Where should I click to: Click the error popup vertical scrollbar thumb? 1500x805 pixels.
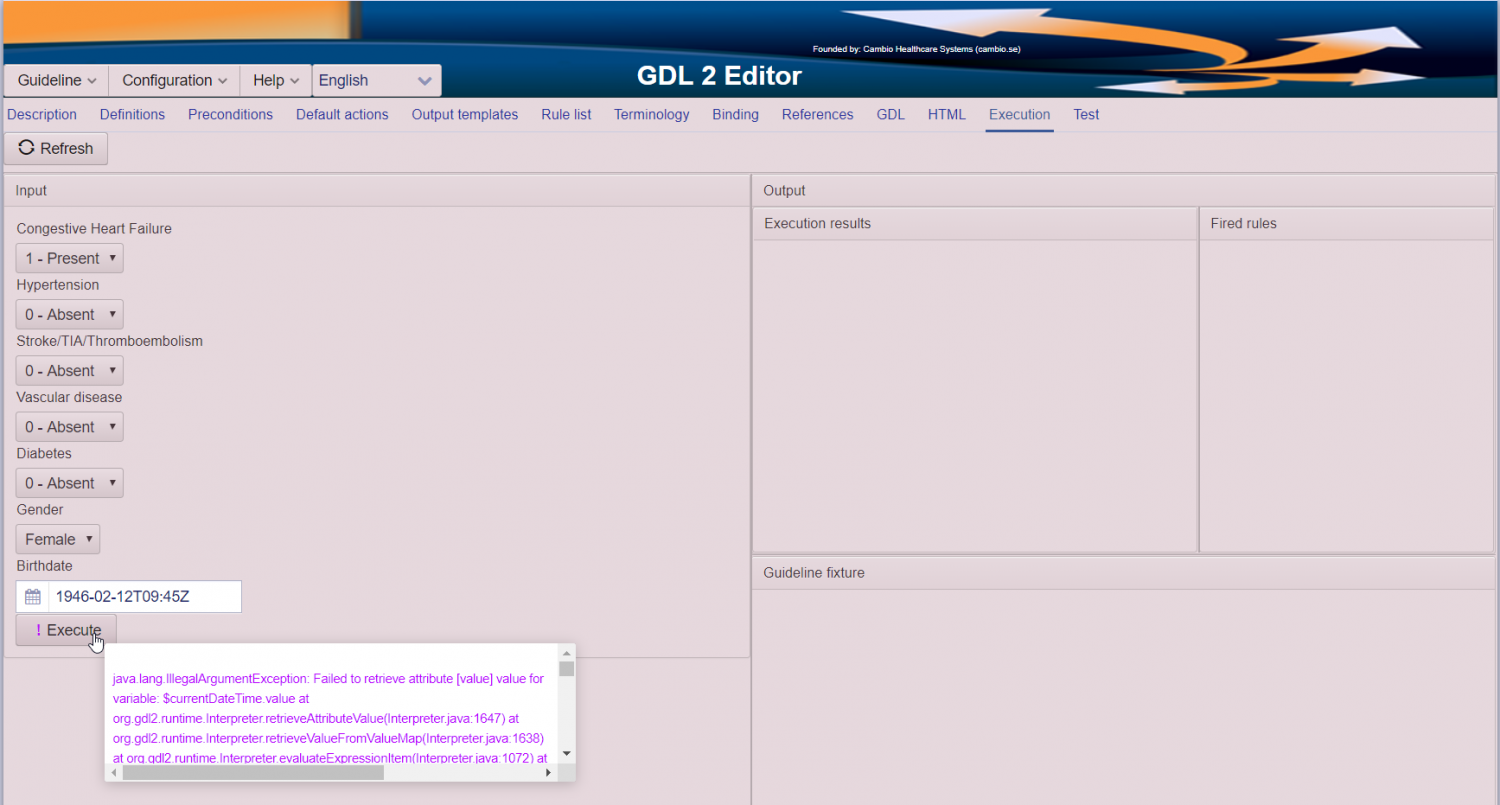pyautogui.click(x=567, y=669)
